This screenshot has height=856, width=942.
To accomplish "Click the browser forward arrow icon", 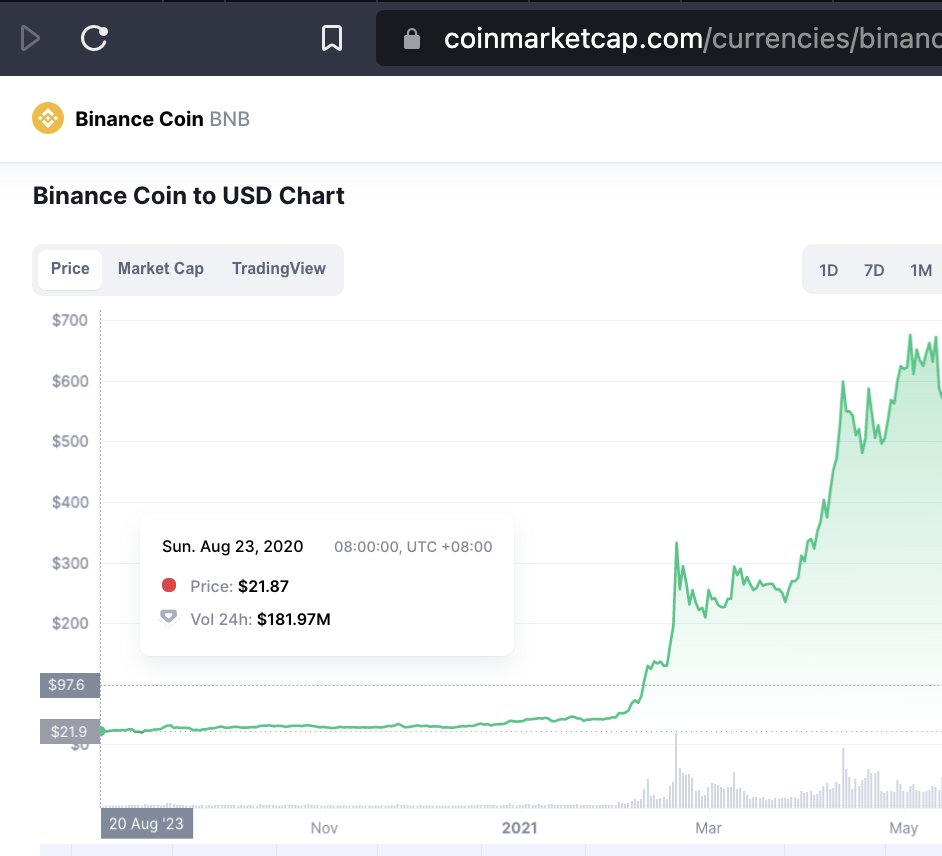I will (30, 38).
